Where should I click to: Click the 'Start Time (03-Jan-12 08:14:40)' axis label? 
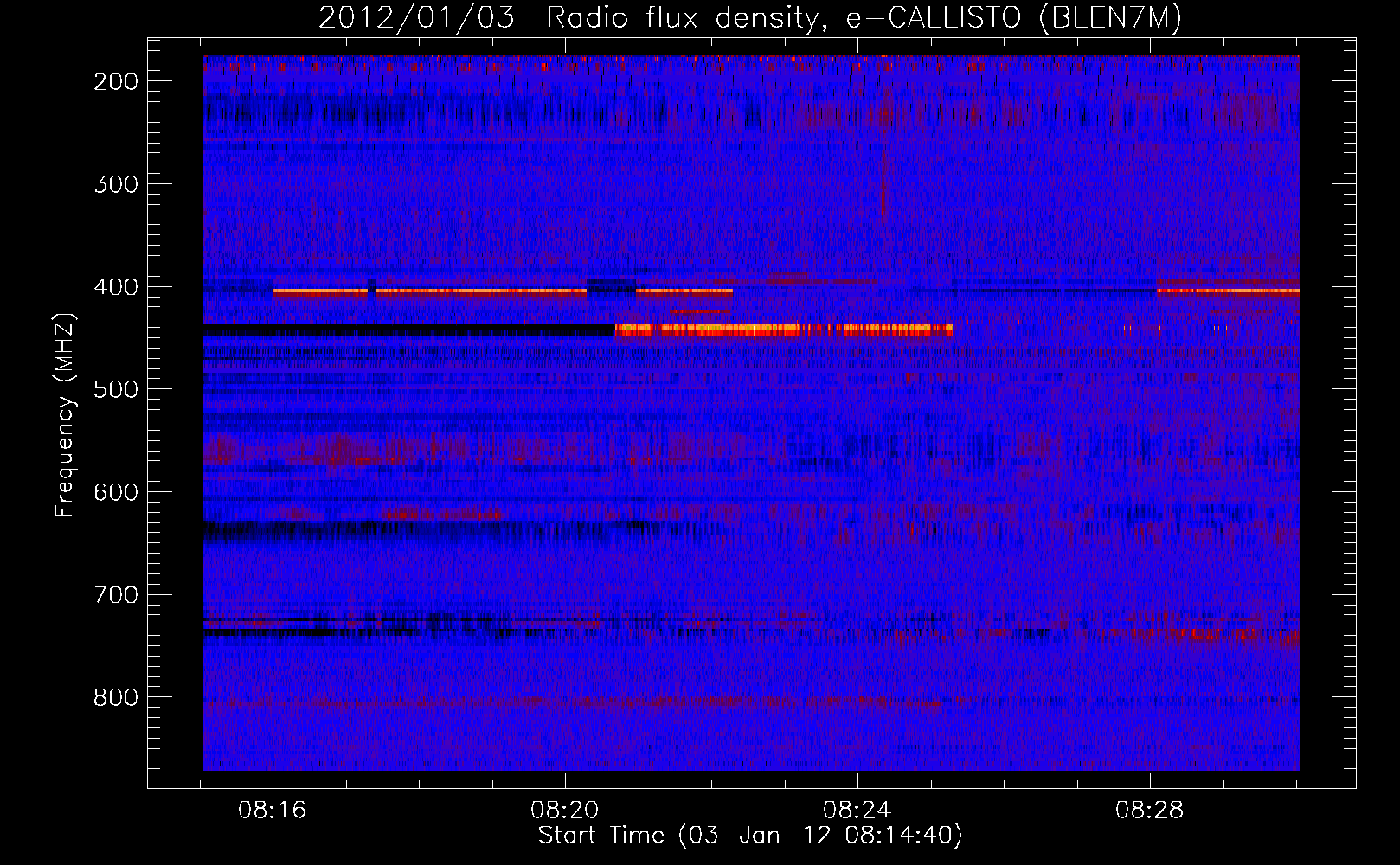pos(750,836)
